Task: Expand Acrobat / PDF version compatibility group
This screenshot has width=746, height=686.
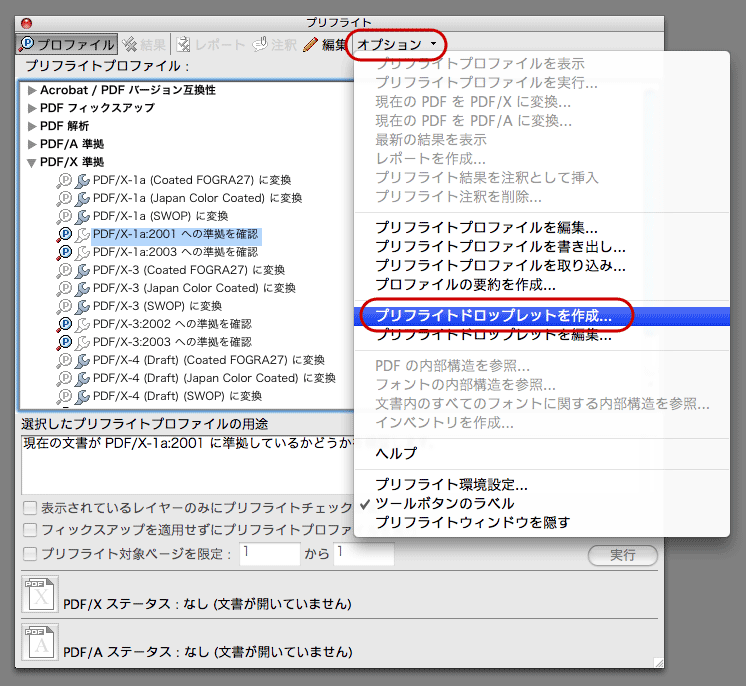Action: (x=32, y=90)
